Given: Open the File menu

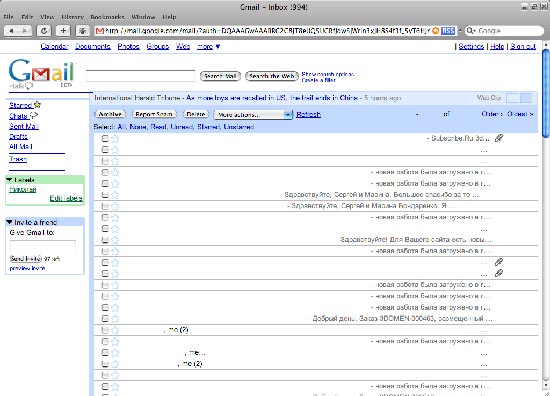Looking at the screenshot, I should (8, 17).
